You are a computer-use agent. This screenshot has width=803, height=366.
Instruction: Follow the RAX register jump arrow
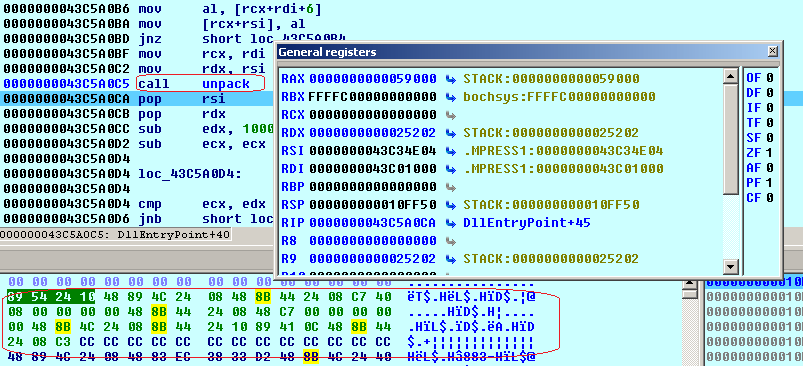pyautogui.click(x=451, y=79)
